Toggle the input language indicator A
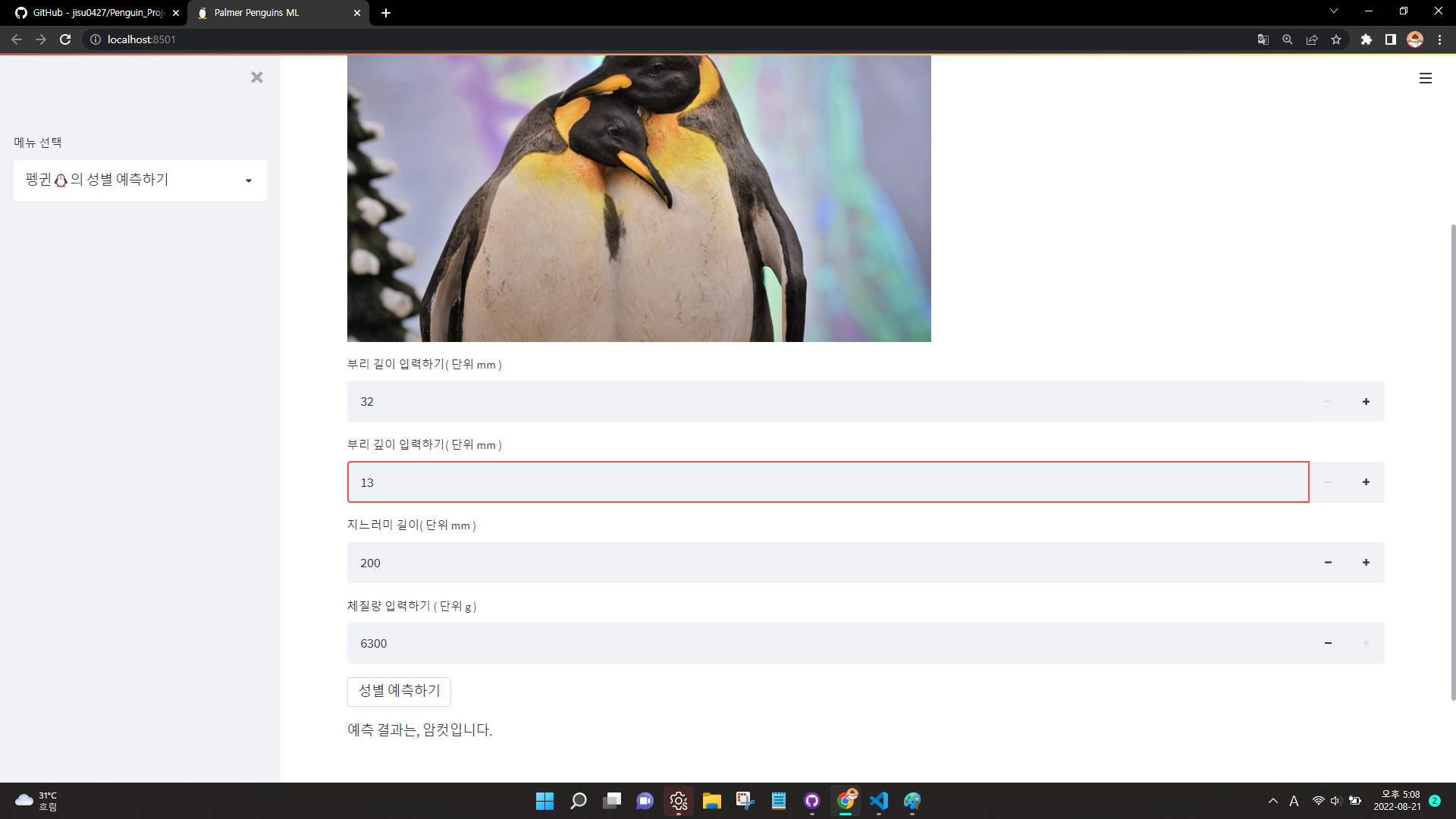This screenshot has height=819, width=1456. pyautogui.click(x=1294, y=801)
